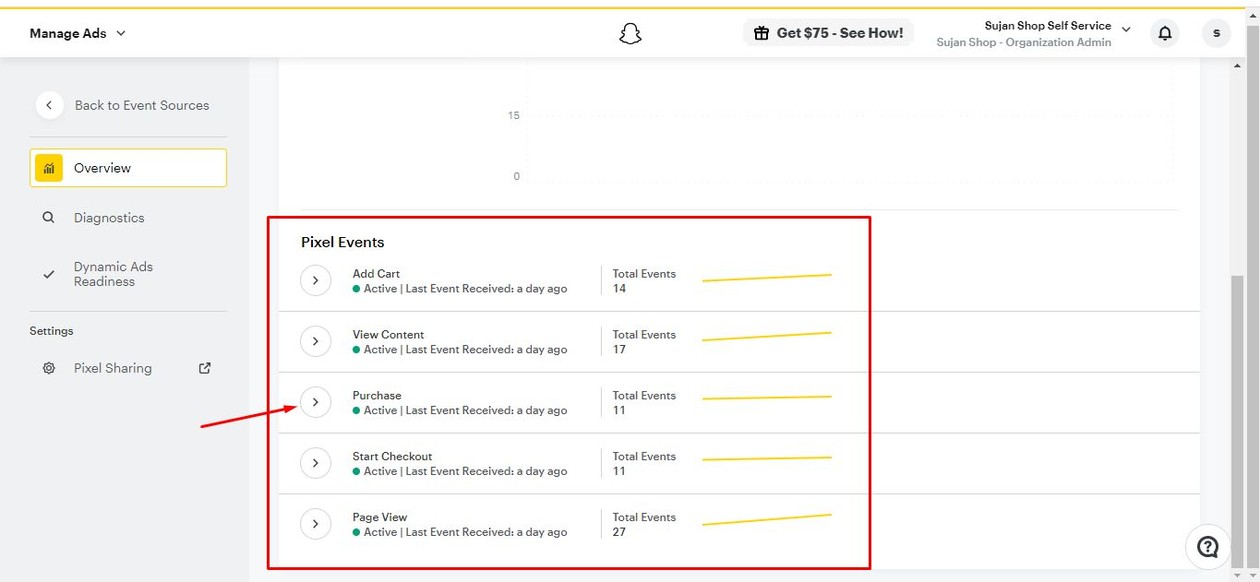
Task: Expand the Purchase pixel event details
Action: tap(316, 402)
